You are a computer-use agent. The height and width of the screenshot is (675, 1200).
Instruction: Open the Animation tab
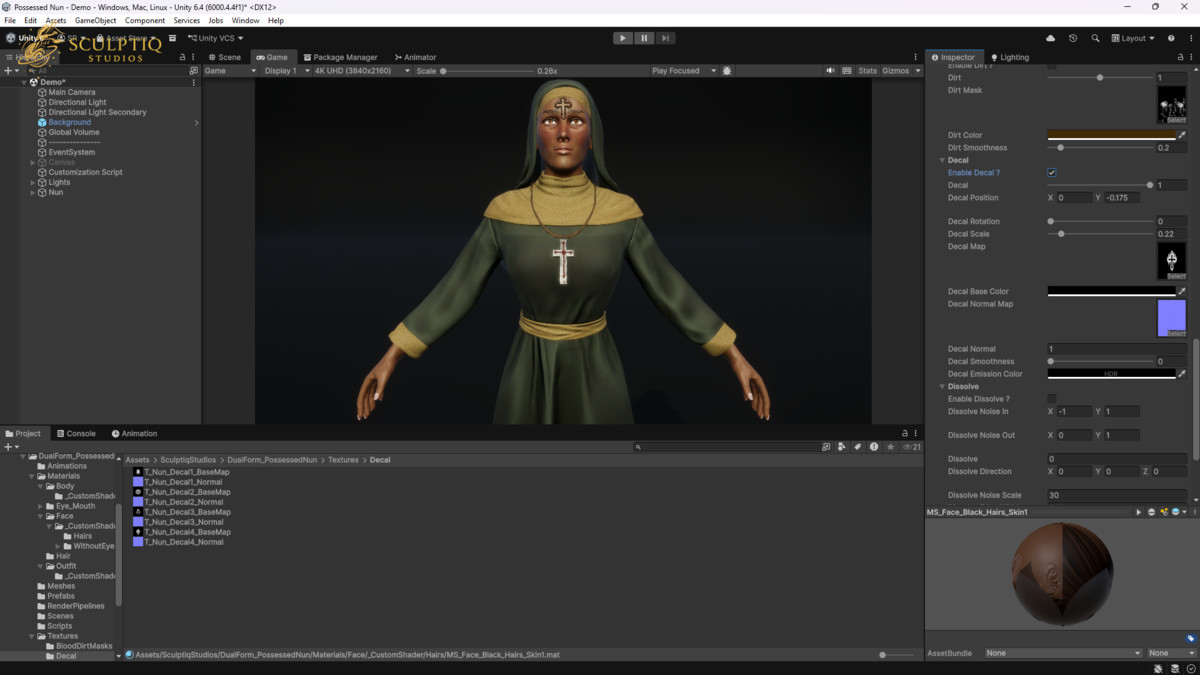coord(134,433)
